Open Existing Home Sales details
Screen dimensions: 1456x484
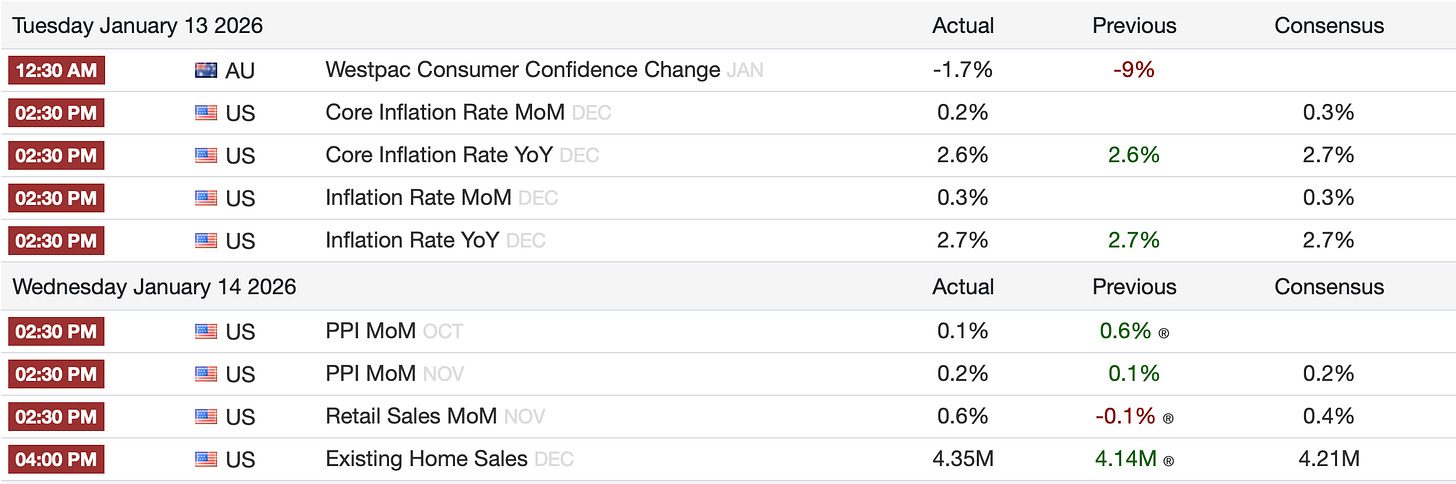click(426, 459)
